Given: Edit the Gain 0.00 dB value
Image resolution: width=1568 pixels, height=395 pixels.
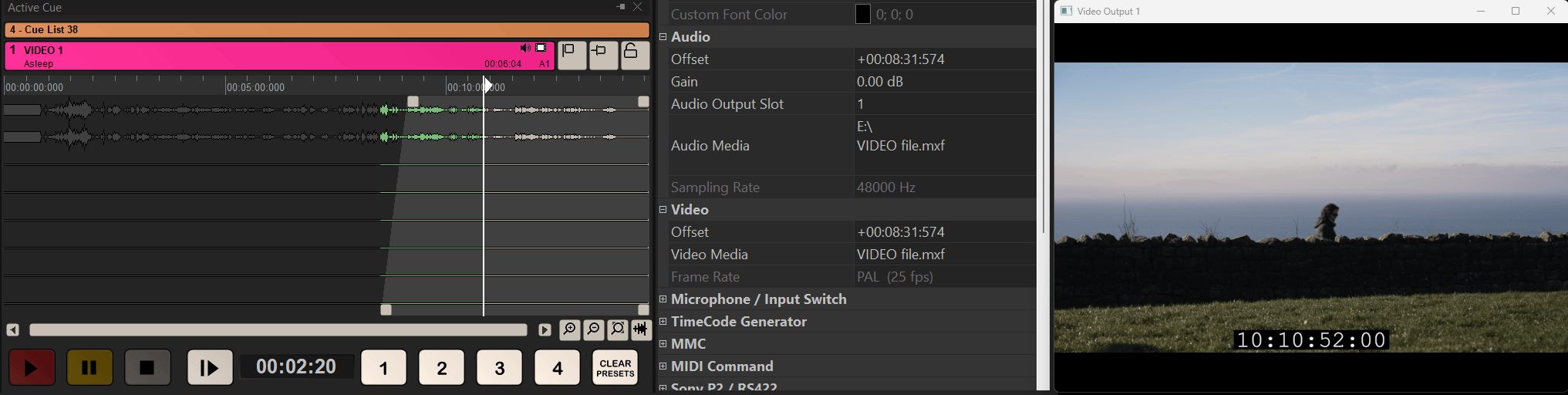Looking at the screenshot, I should pyautogui.click(x=945, y=82).
